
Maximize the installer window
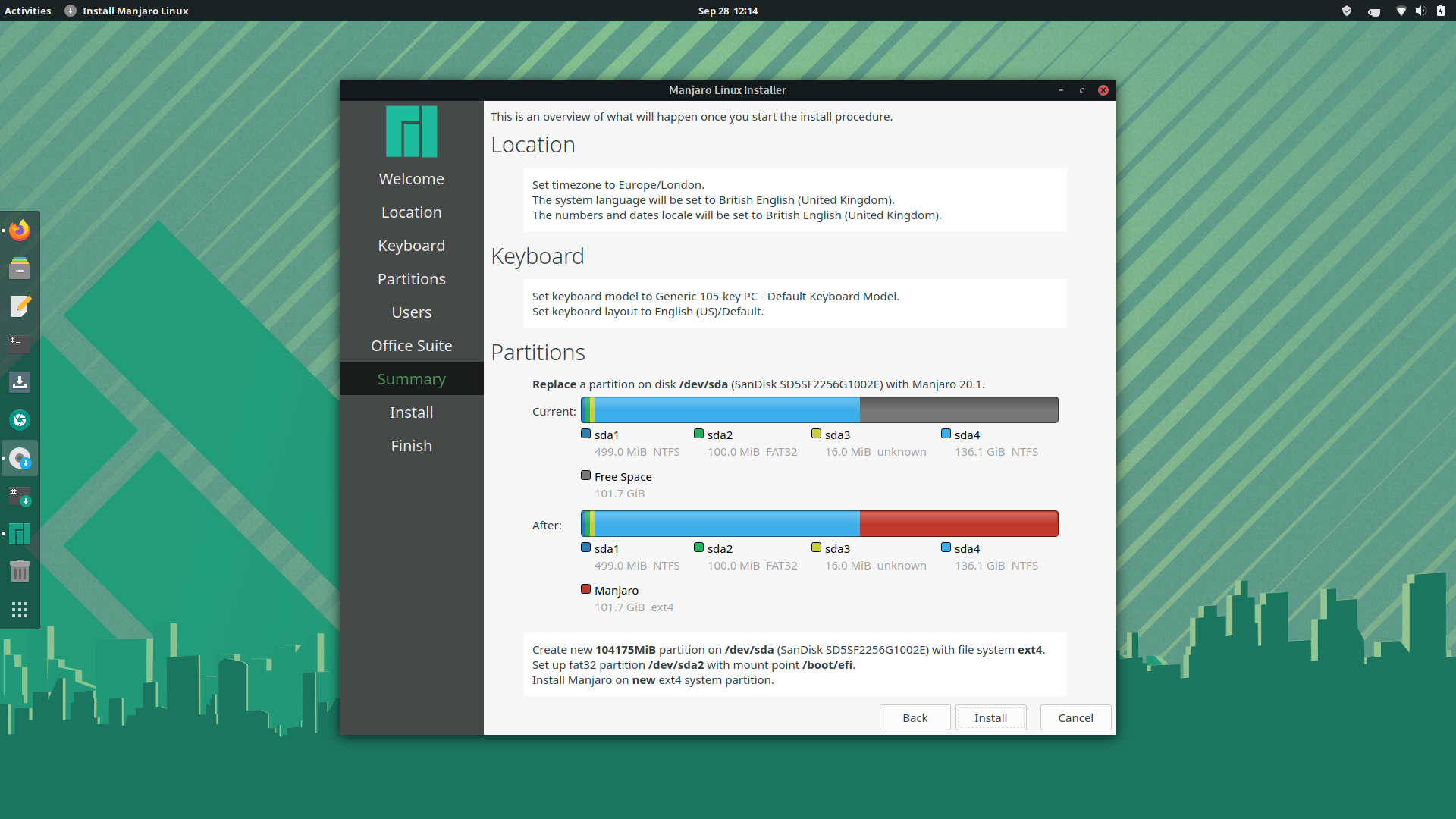[1082, 90]
